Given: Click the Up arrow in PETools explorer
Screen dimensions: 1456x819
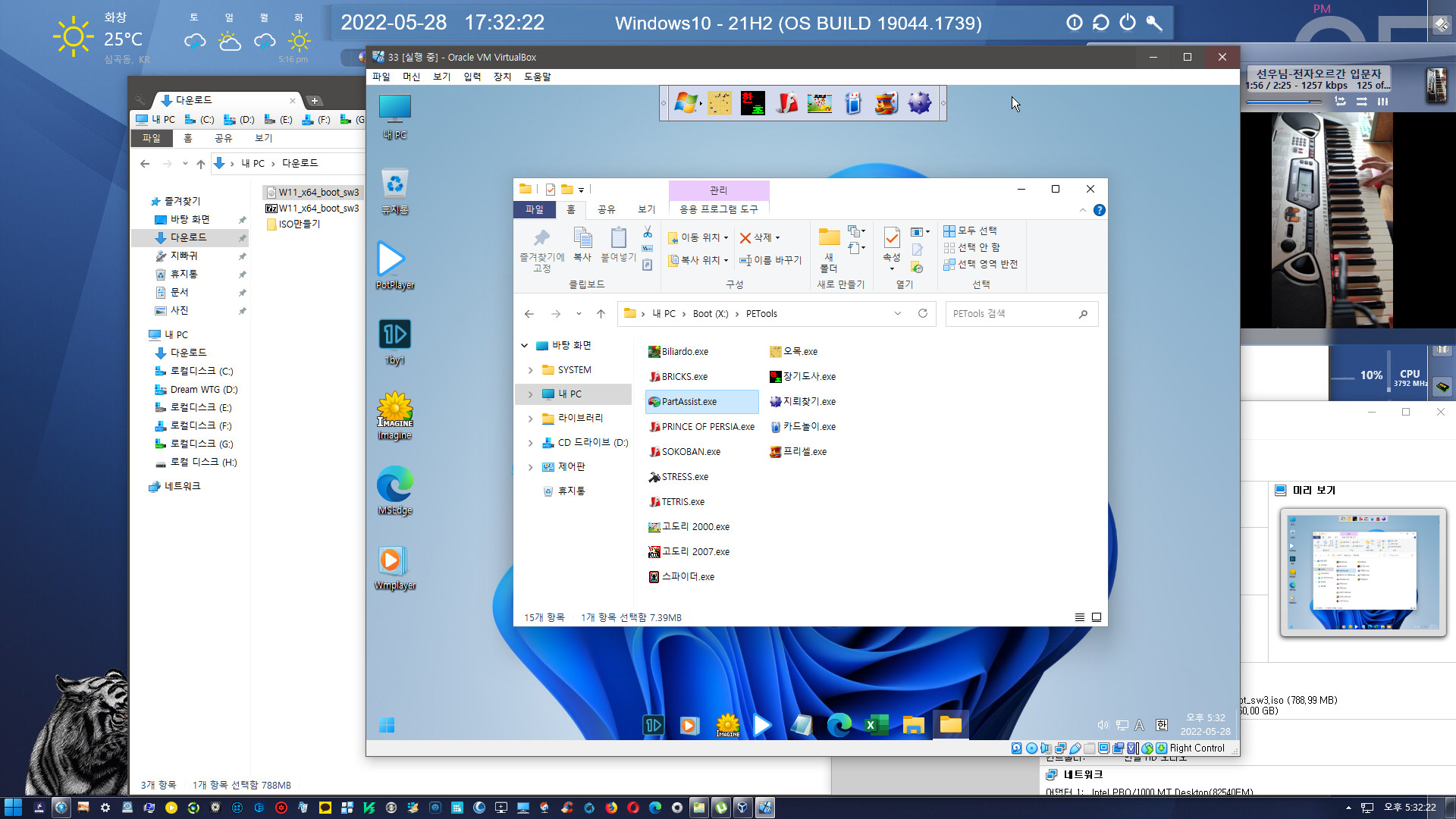Looking at the screenshot, I should pos(601,313).
